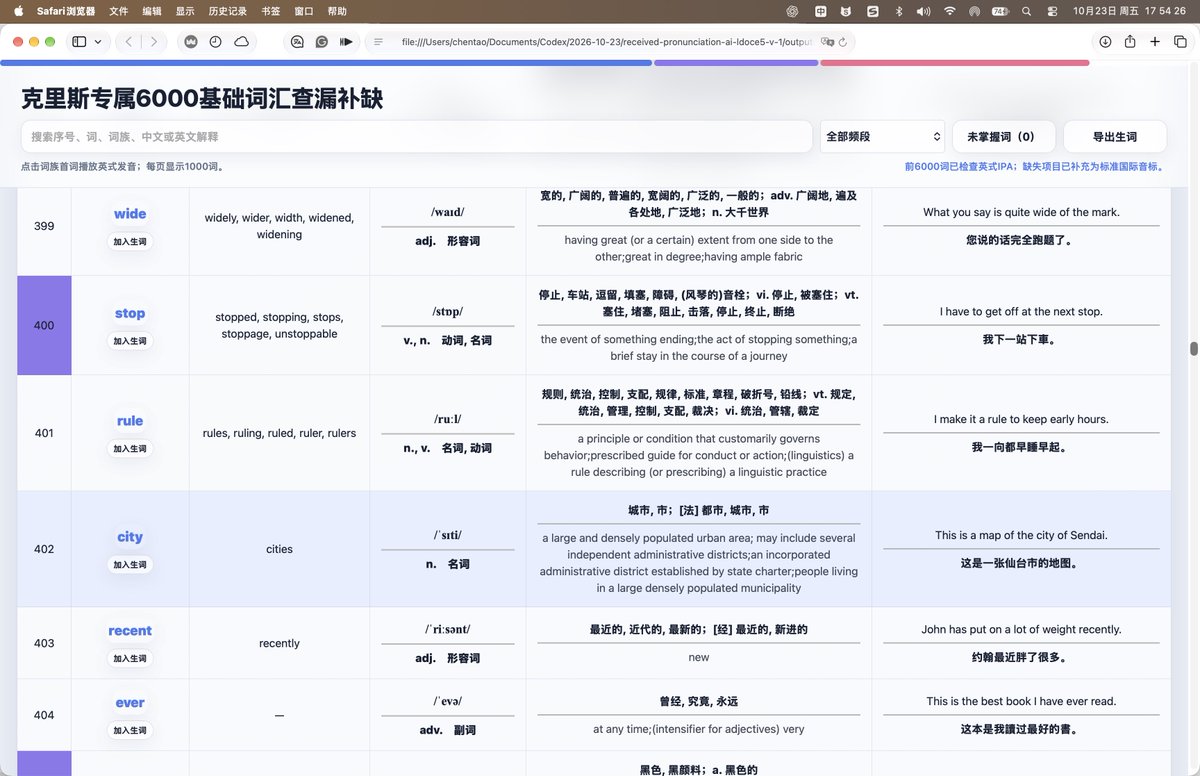Open the Apple menu
1200x776 pixels.
pyautogui.click(x=18, y=11)
